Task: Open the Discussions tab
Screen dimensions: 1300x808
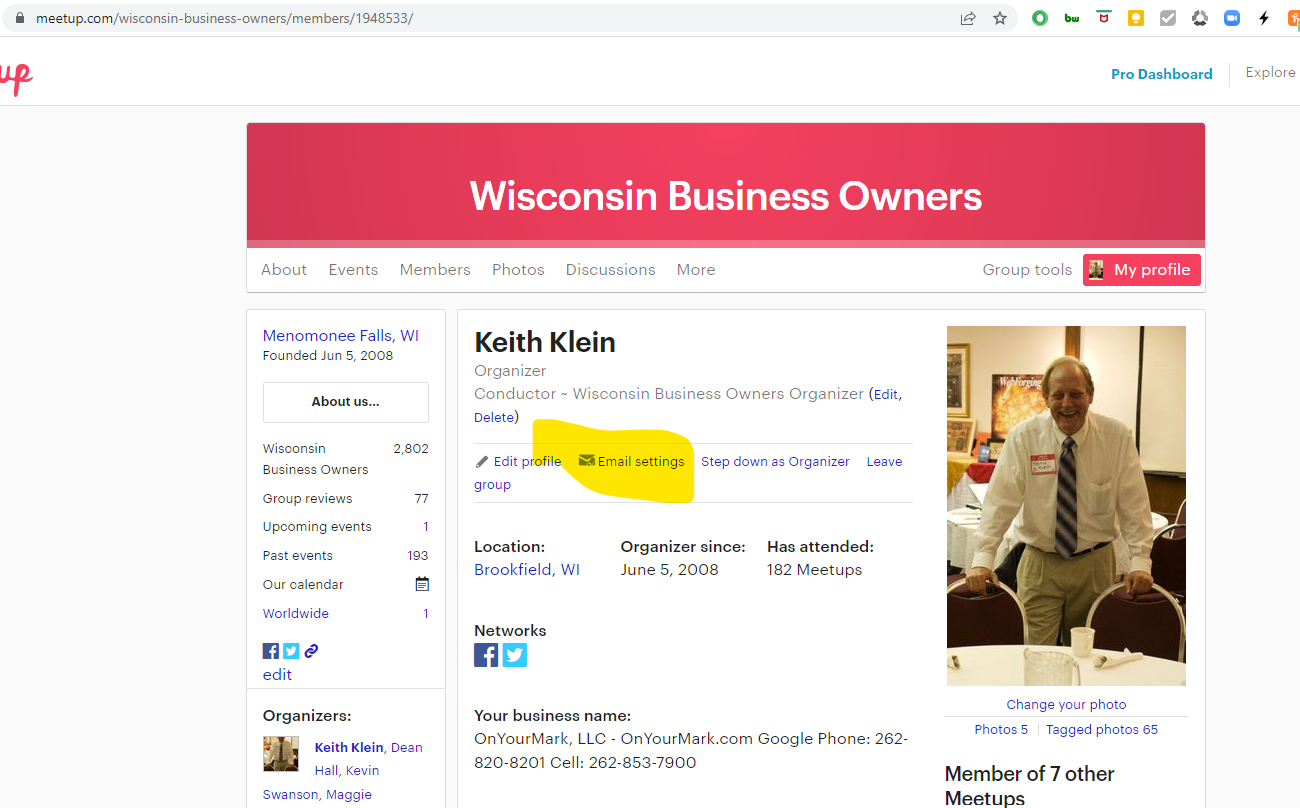Action: 610,270
